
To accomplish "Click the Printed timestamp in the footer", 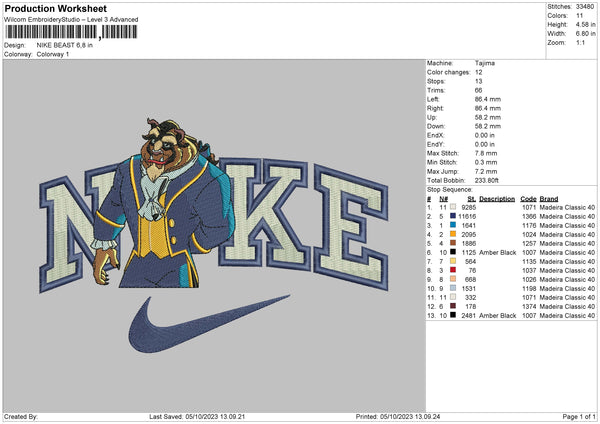I will pos(398,416).
